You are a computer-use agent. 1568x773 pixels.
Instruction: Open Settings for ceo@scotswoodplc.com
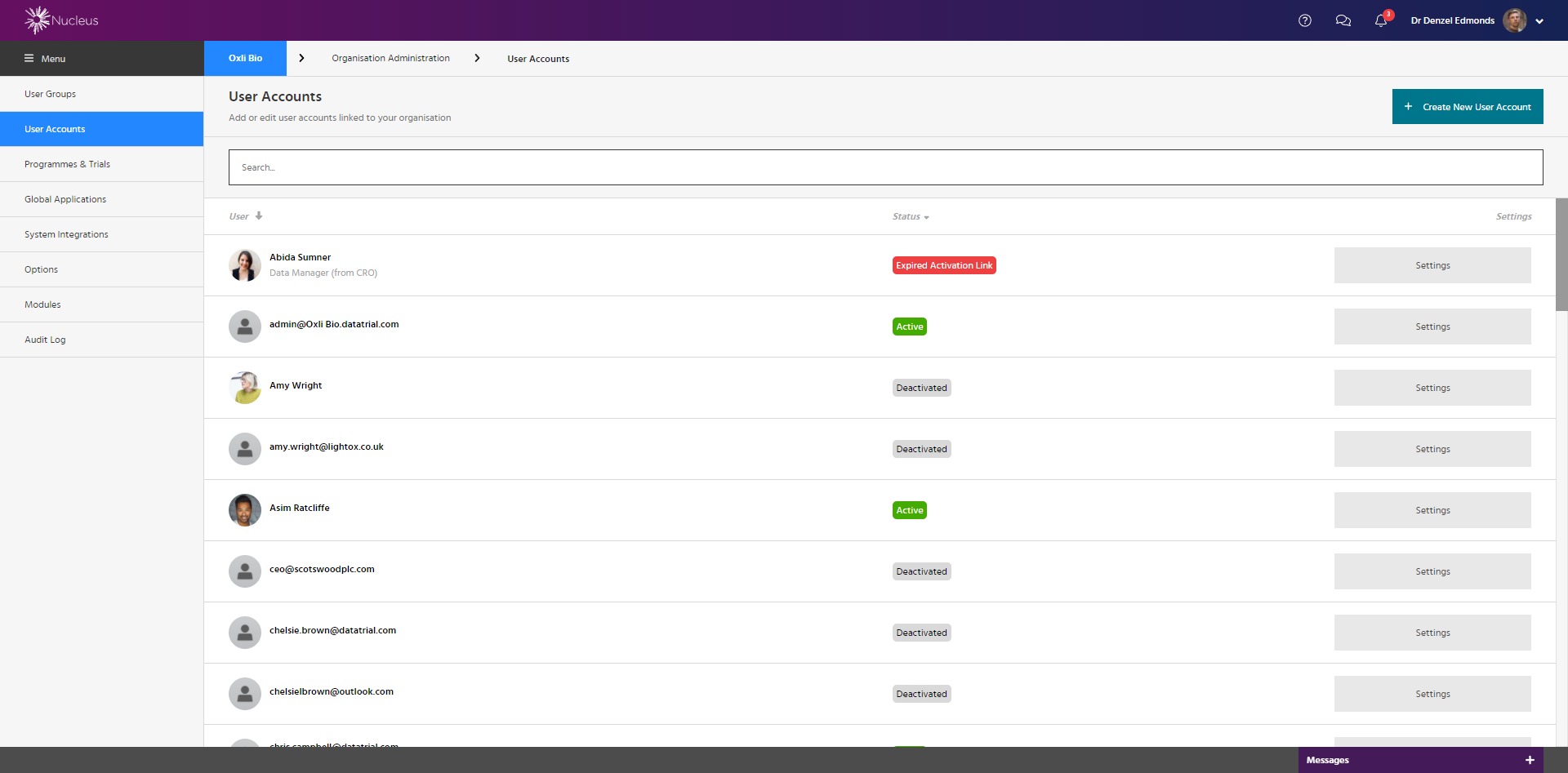[1432, 571]
